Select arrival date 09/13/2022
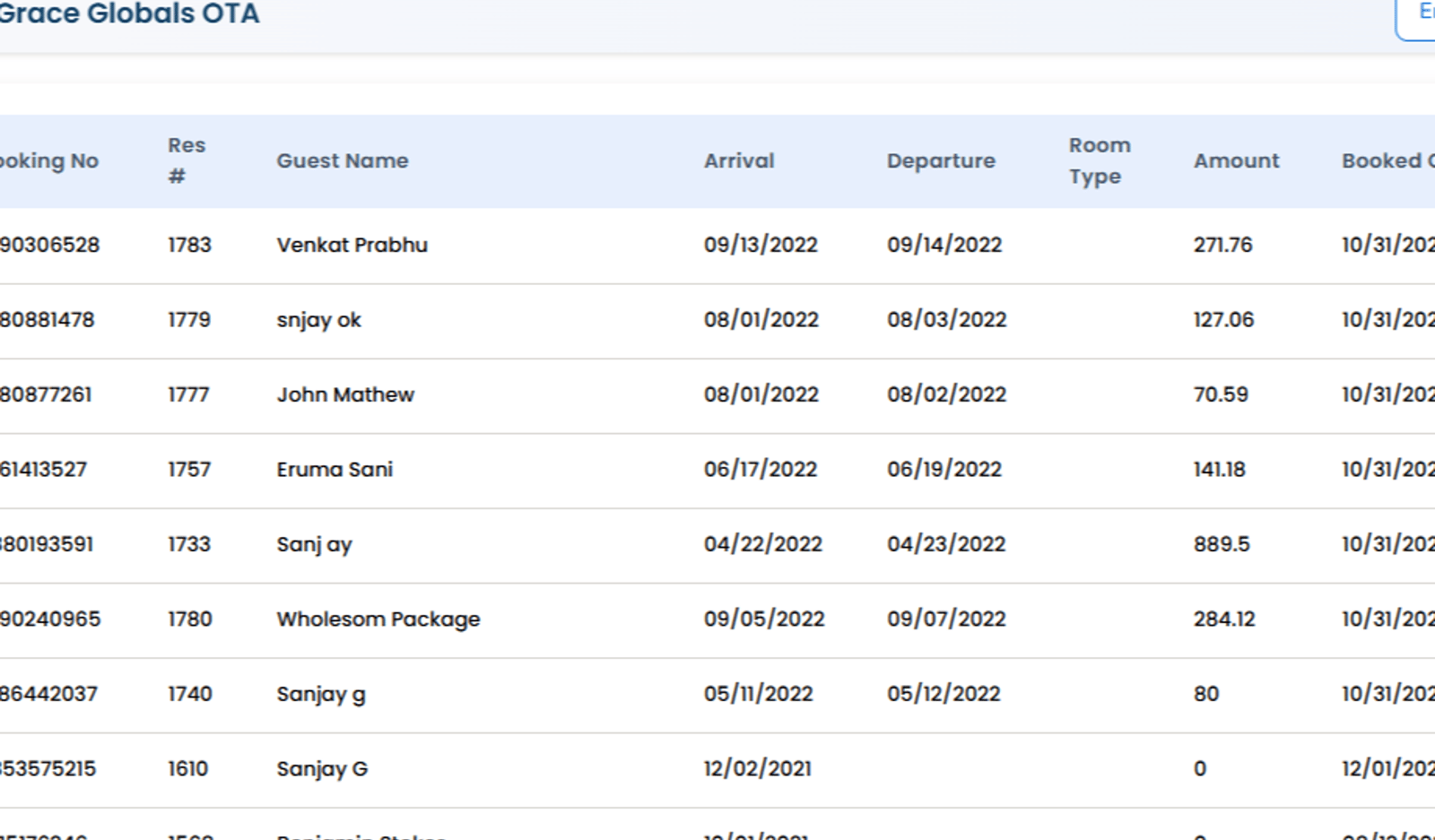 [x=761, y=245]
